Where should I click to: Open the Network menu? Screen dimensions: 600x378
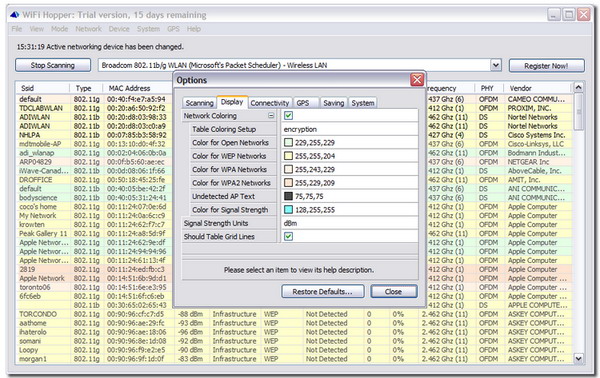[88, 29]
